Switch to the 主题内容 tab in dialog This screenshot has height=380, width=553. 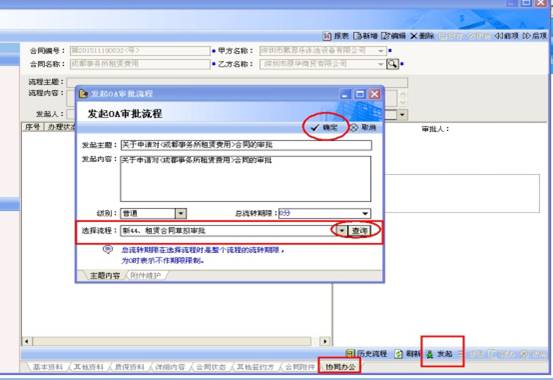(105, 276)
